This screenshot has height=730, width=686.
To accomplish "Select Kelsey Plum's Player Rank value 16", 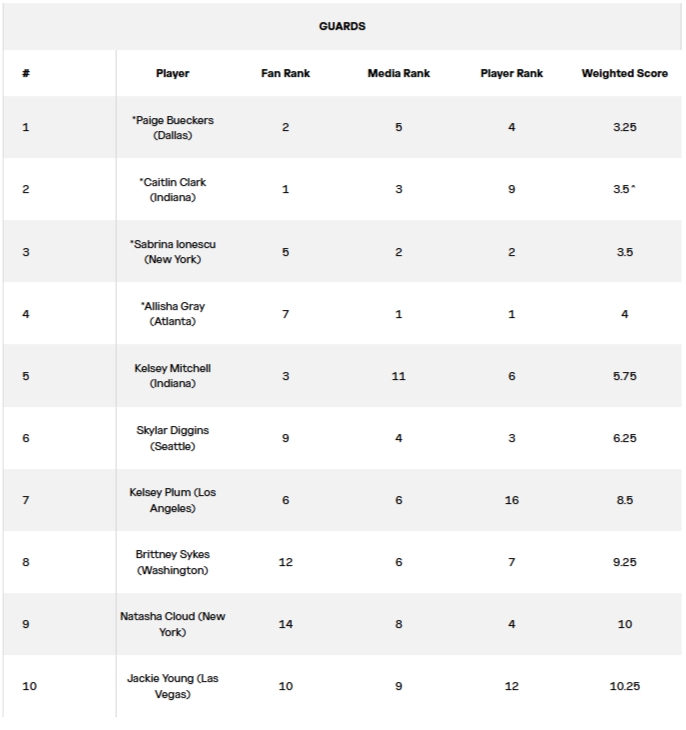I will [511, 500].
